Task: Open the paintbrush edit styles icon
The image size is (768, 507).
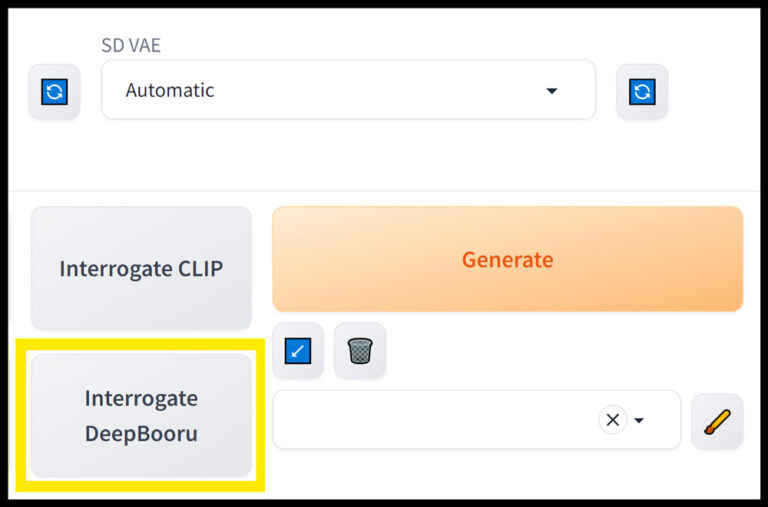Action: 717,421
